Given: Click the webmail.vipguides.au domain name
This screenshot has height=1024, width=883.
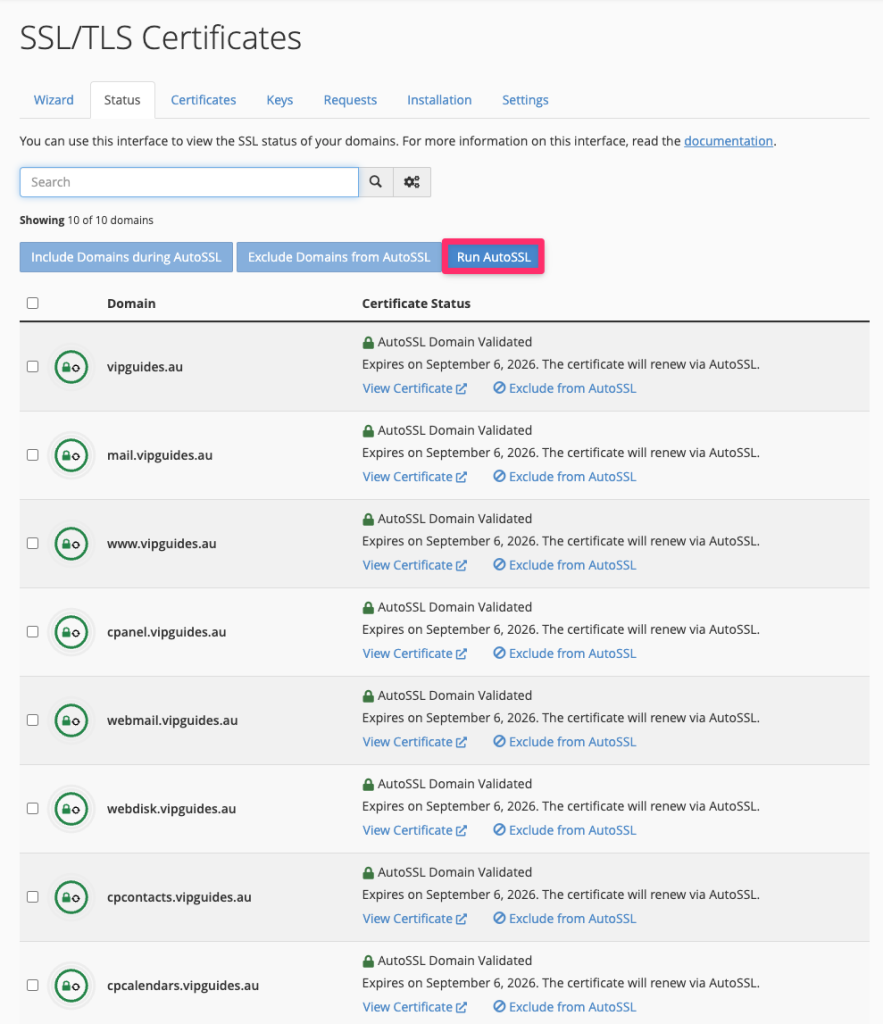Looking at the screenshot, I should [172, 720].
